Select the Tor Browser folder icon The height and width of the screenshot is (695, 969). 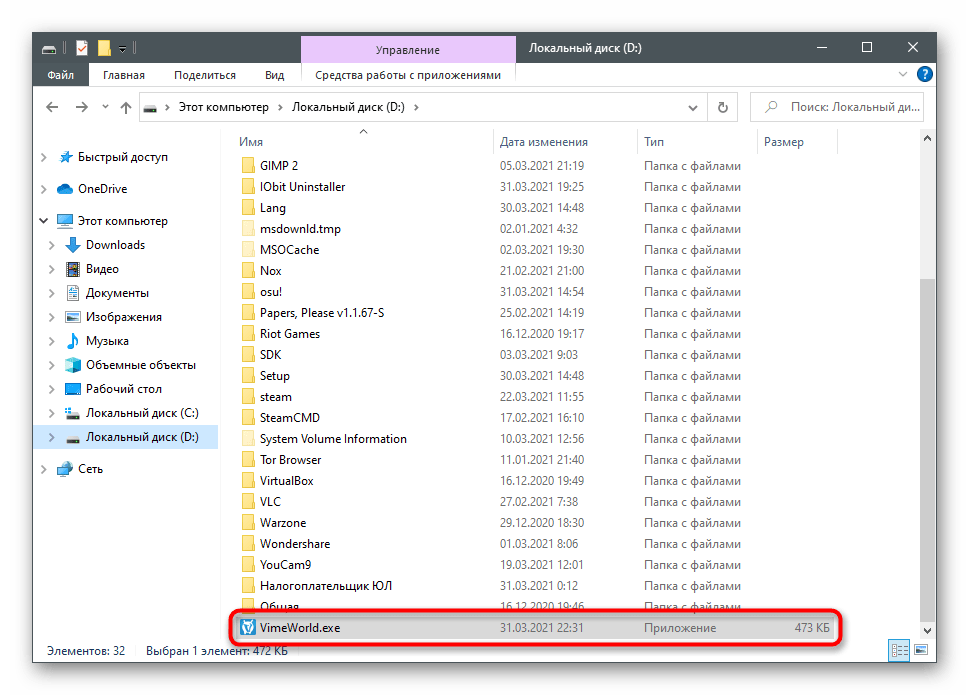click(248, 459)
